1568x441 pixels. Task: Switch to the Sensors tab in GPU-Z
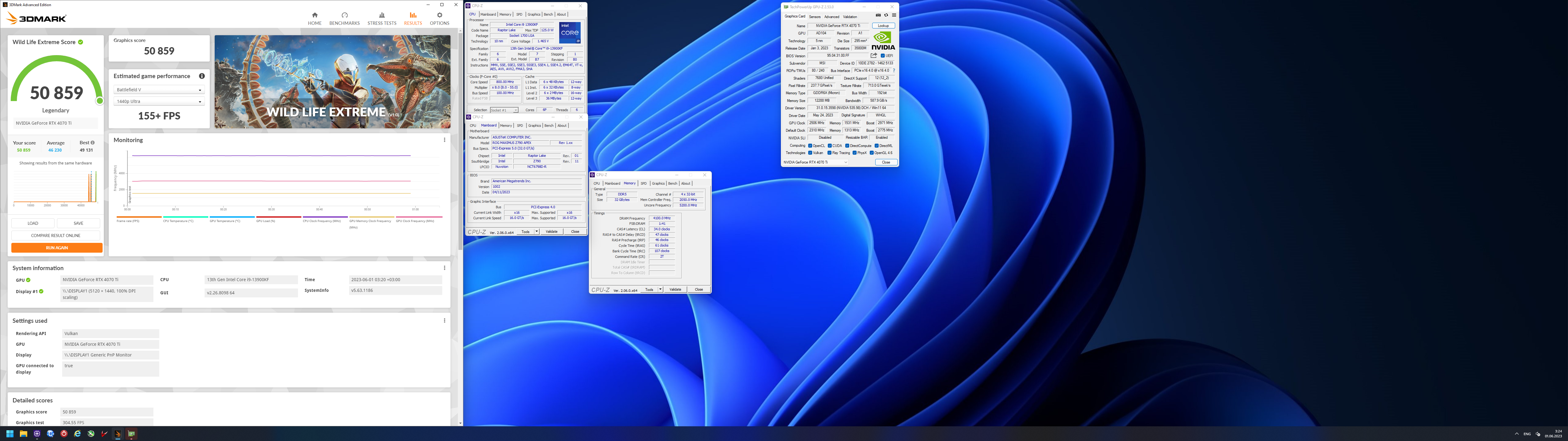coord(814,17)
